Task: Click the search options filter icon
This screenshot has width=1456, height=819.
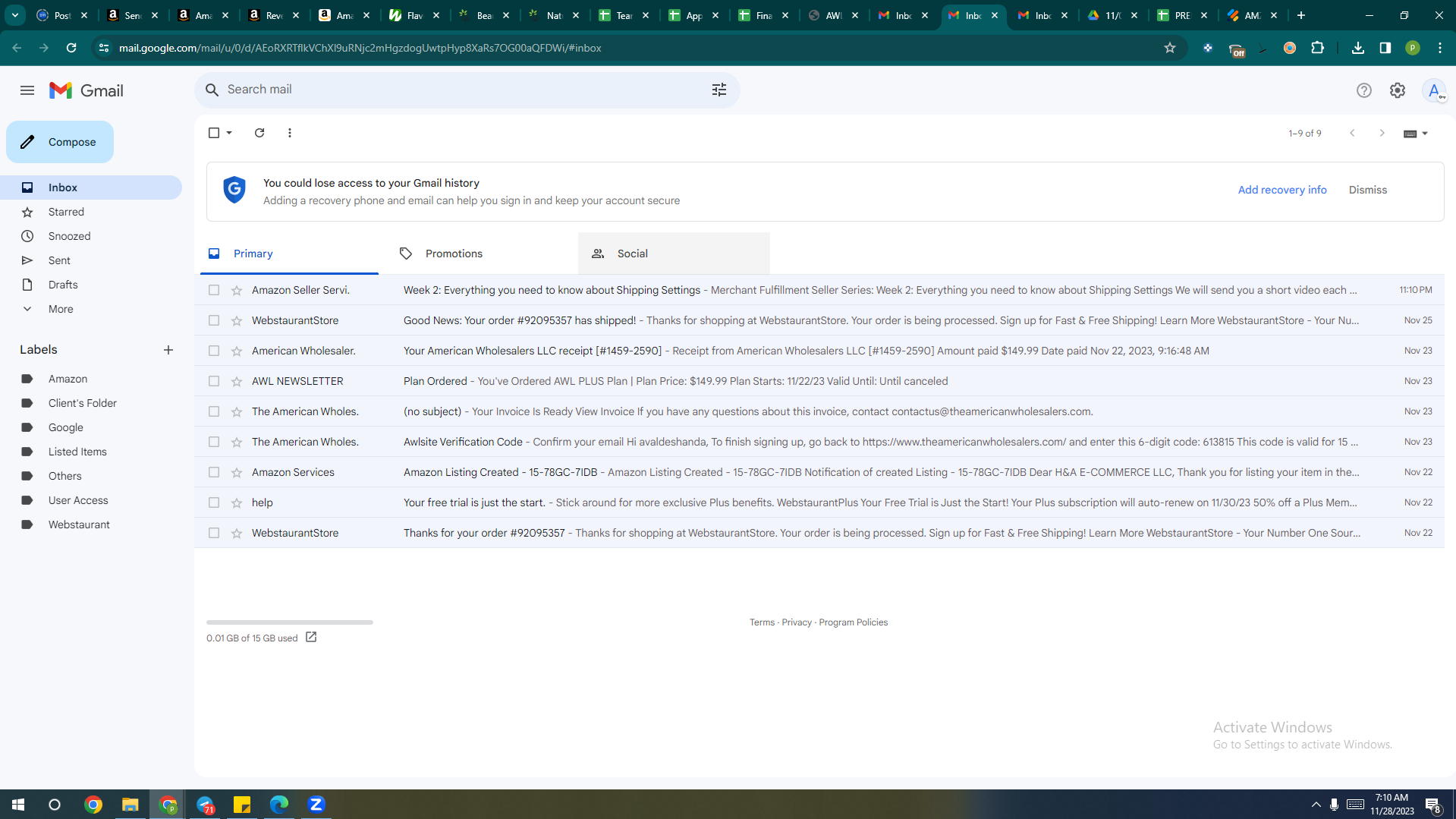Action: [719, 90]
